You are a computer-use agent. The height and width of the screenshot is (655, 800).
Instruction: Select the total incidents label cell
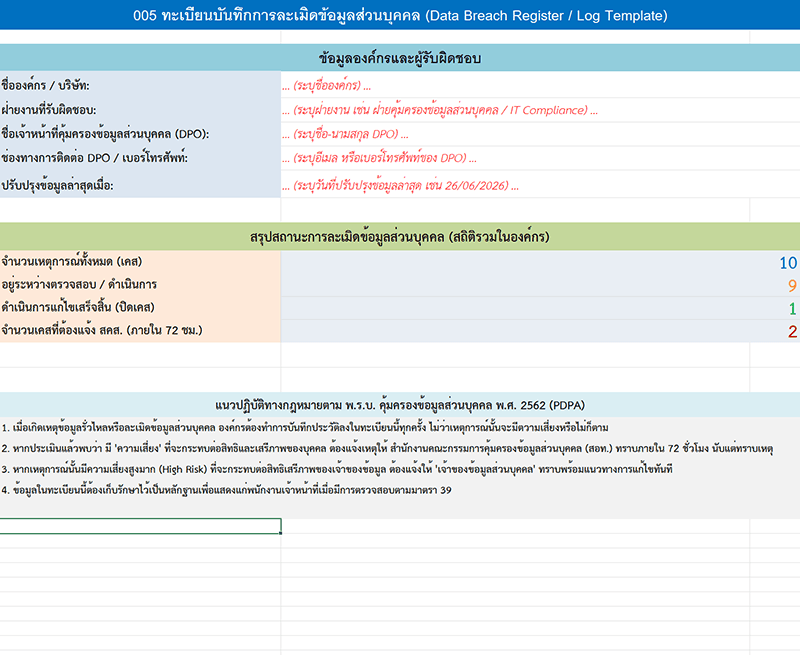click(x=140, y=262)
